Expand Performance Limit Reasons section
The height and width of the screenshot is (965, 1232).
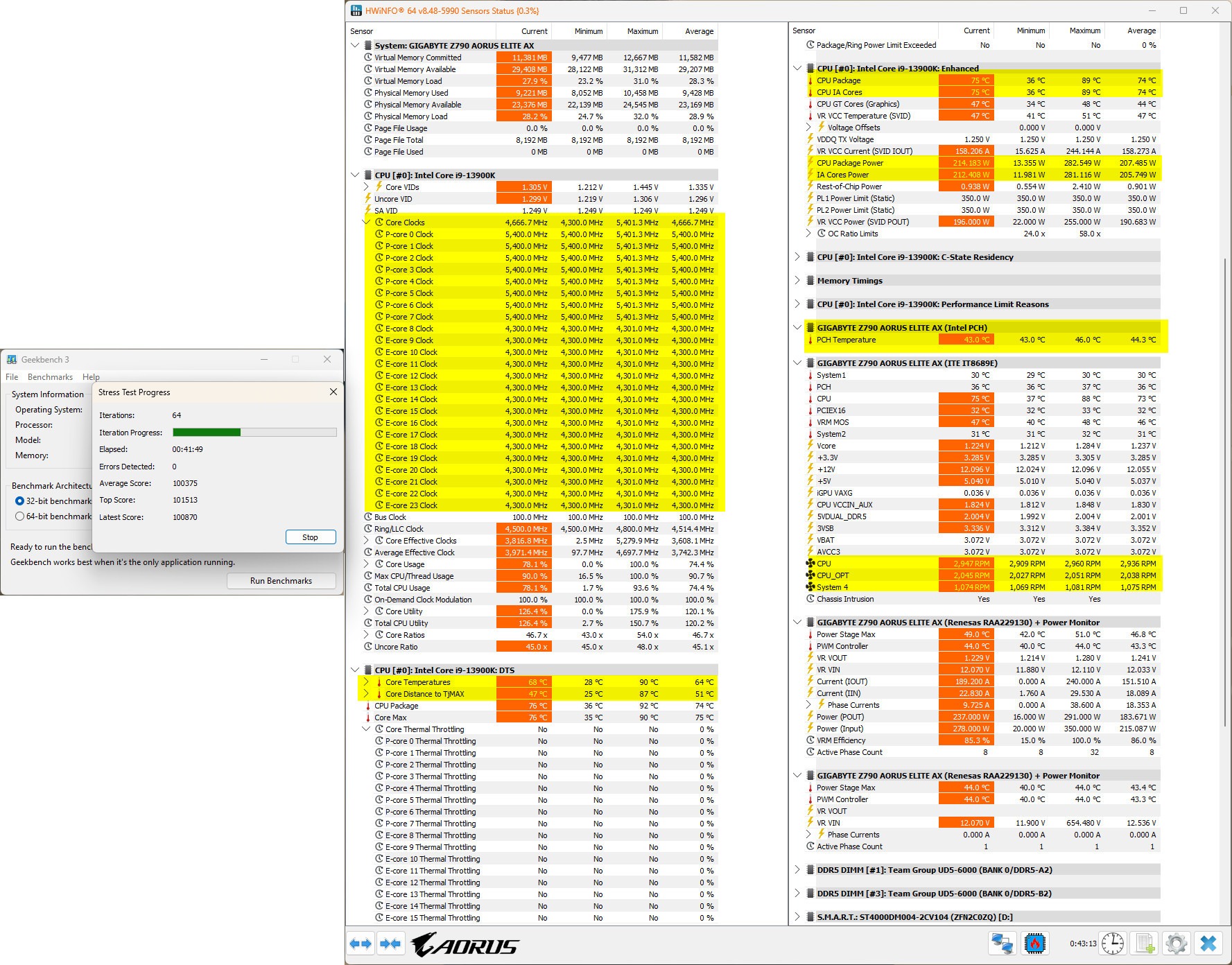pos(797,304)
